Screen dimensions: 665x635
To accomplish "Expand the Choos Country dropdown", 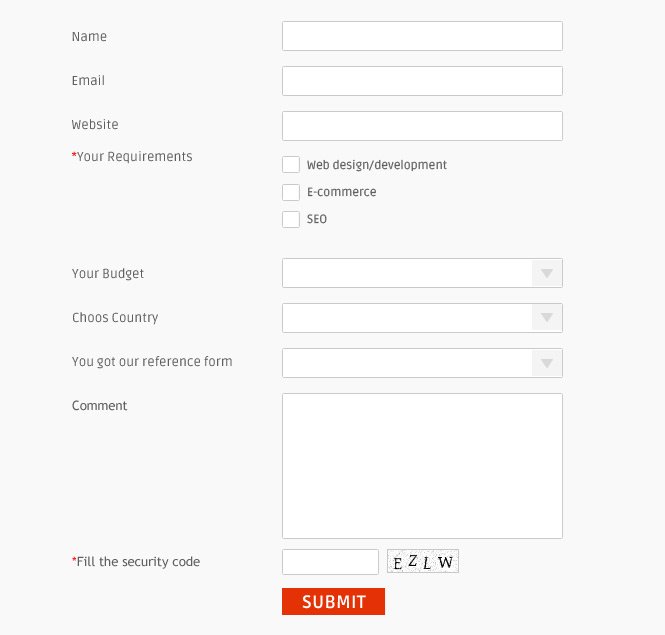I will 422,318.
